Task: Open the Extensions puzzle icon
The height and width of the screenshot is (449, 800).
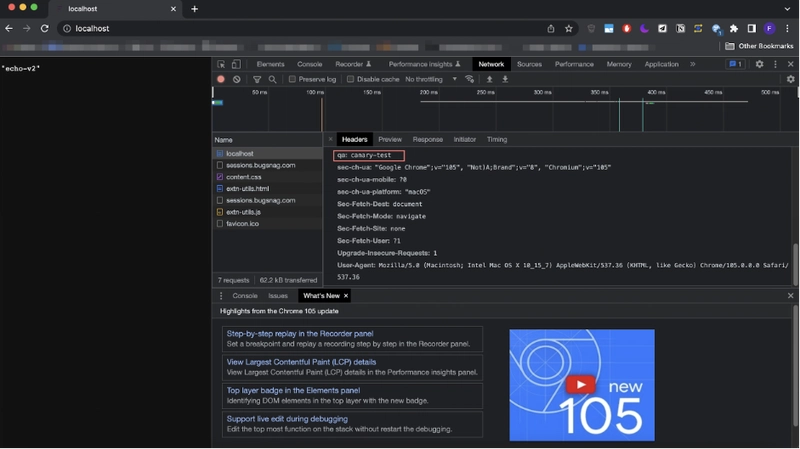Action: point(734,29)
